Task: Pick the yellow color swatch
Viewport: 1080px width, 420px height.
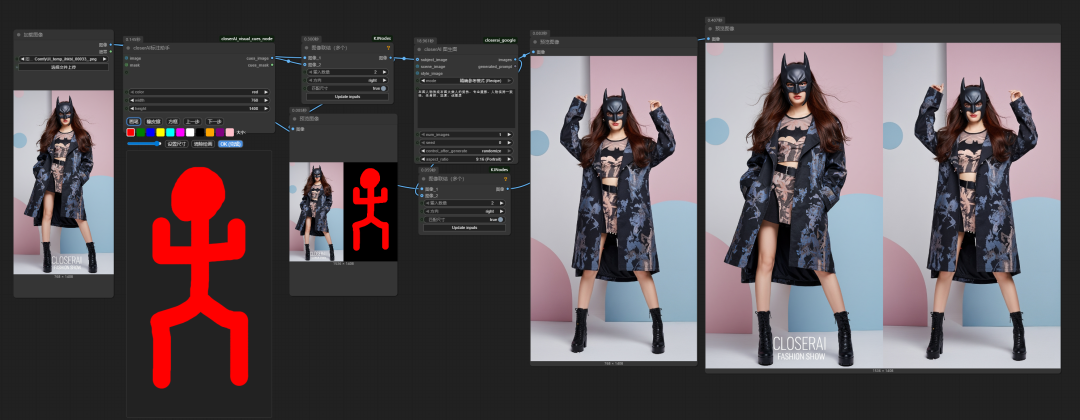Action: pos(160,132)
